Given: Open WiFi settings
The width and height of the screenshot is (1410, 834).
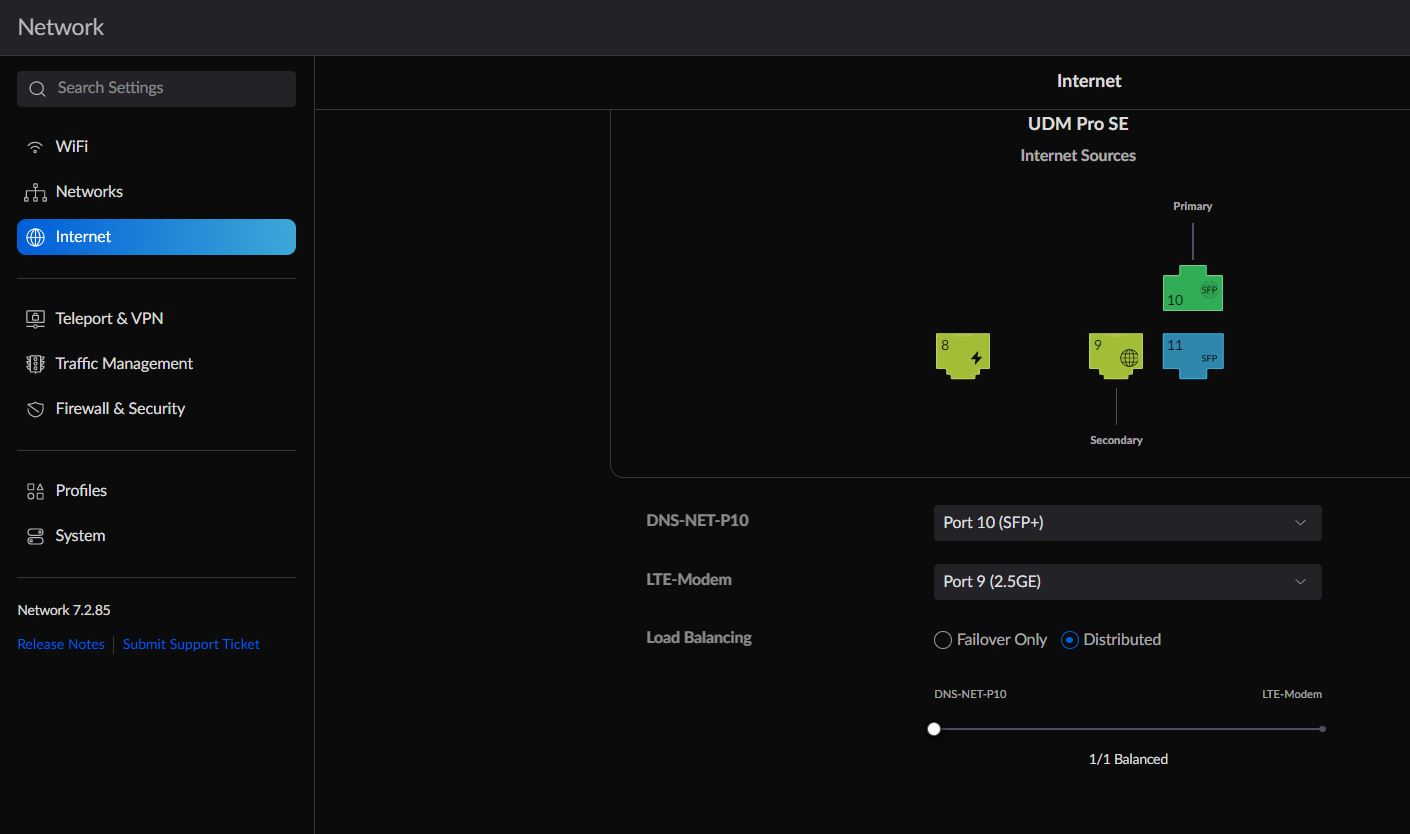Looking at the screenshot, I should click(x=156, y=147).
